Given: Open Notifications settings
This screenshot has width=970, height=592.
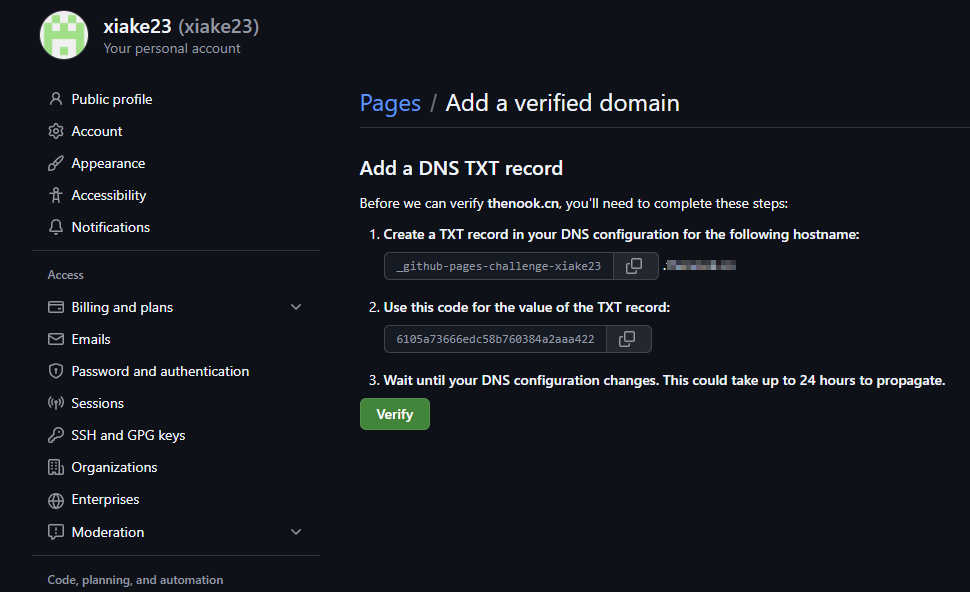Looking at the screenshot, I should tap(111, 227).
